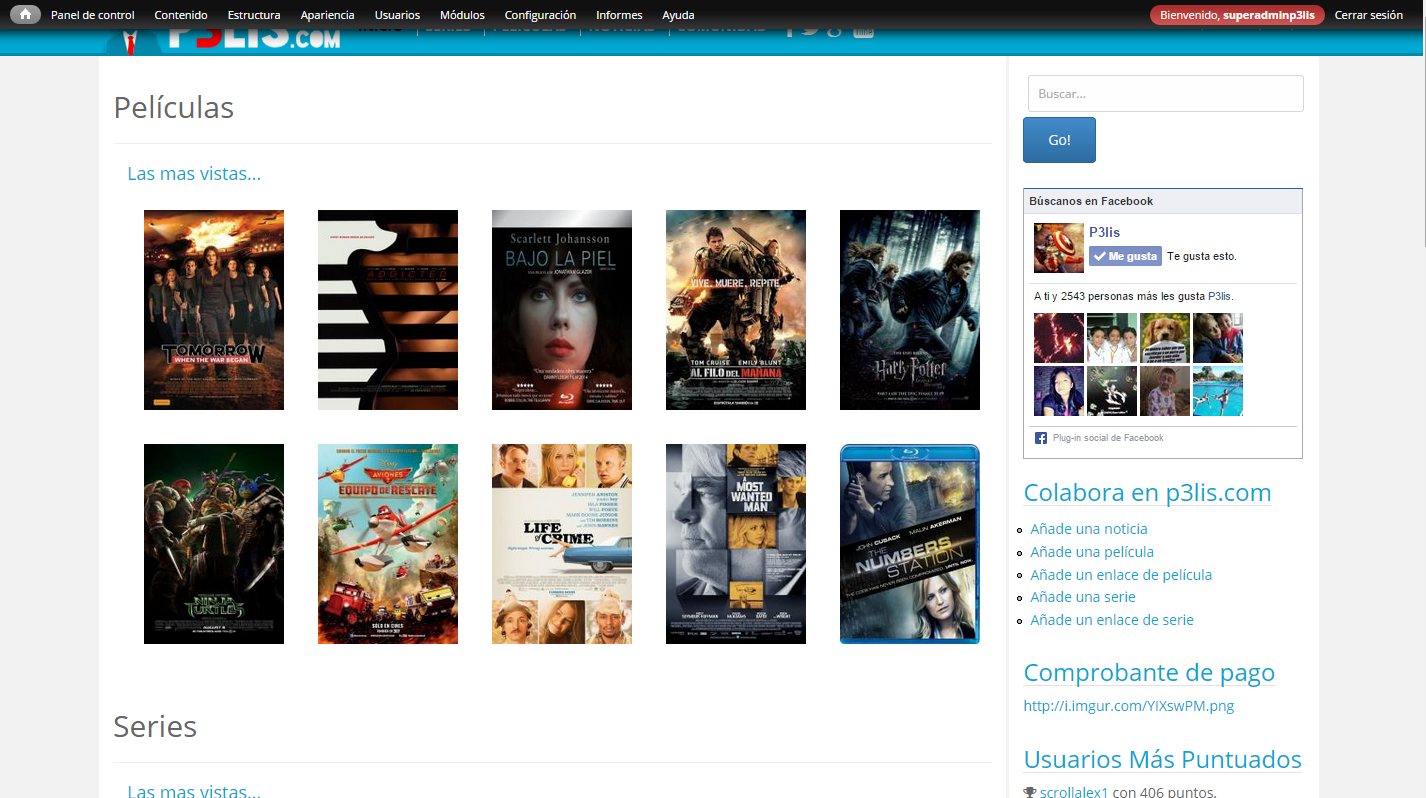Screen dimensions: 1426x798
Task: Open the Informes admin menu
Action: coord(619,15)
